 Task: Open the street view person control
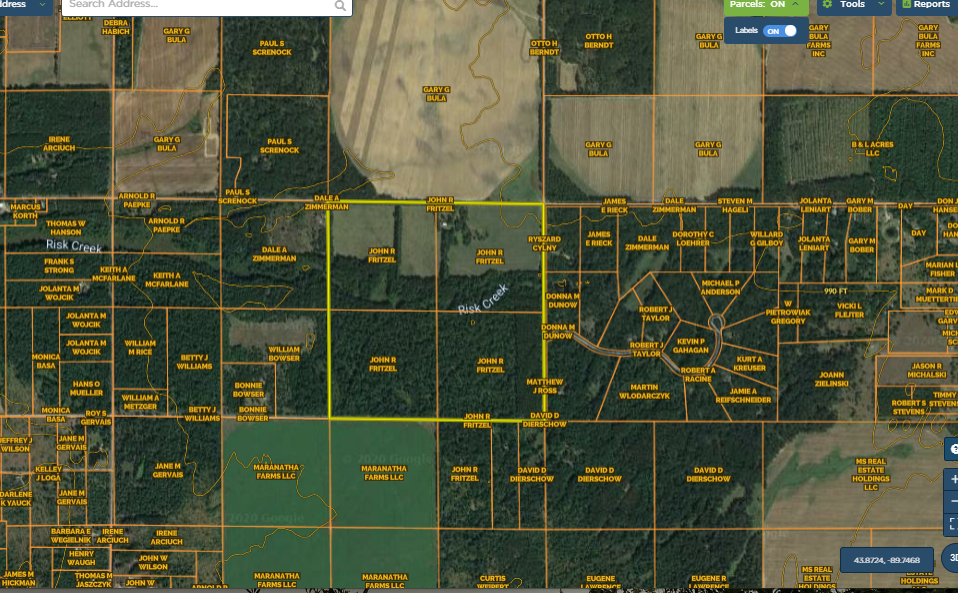coord(953,450)
